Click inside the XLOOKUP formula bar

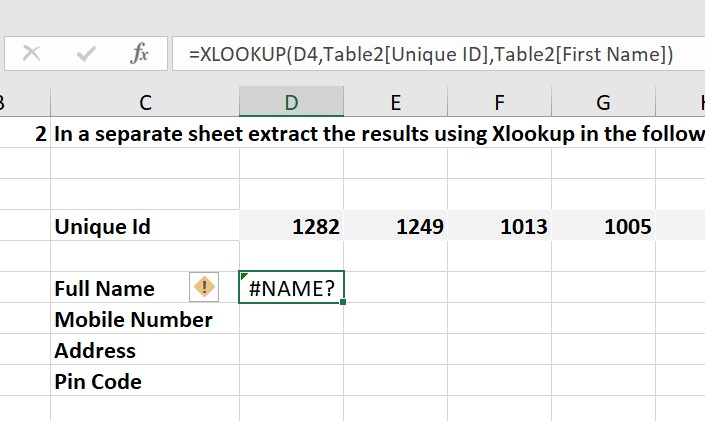[430, 55]
